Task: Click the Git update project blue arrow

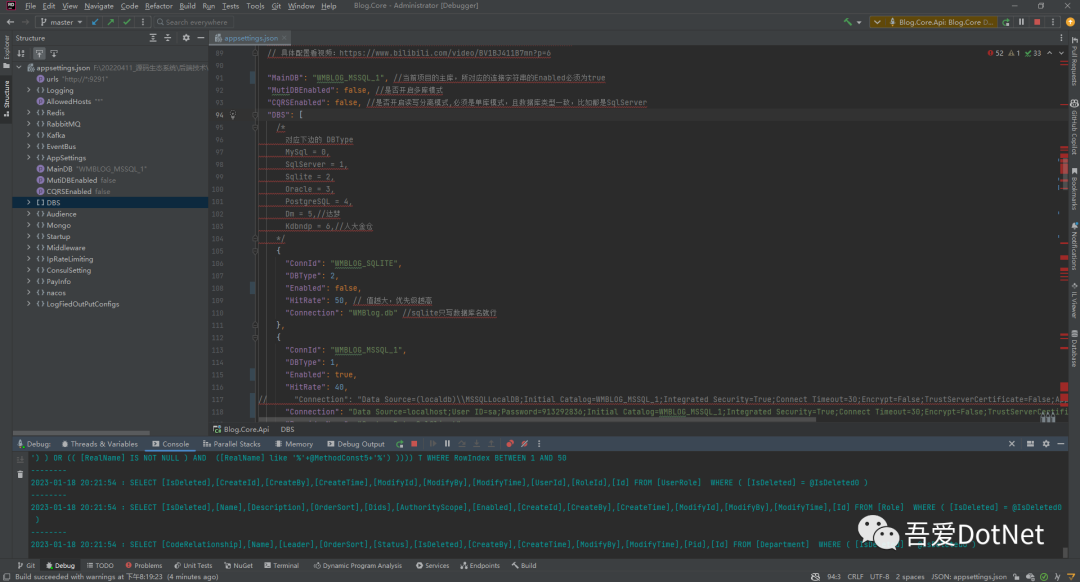Action: click(96, 21)
